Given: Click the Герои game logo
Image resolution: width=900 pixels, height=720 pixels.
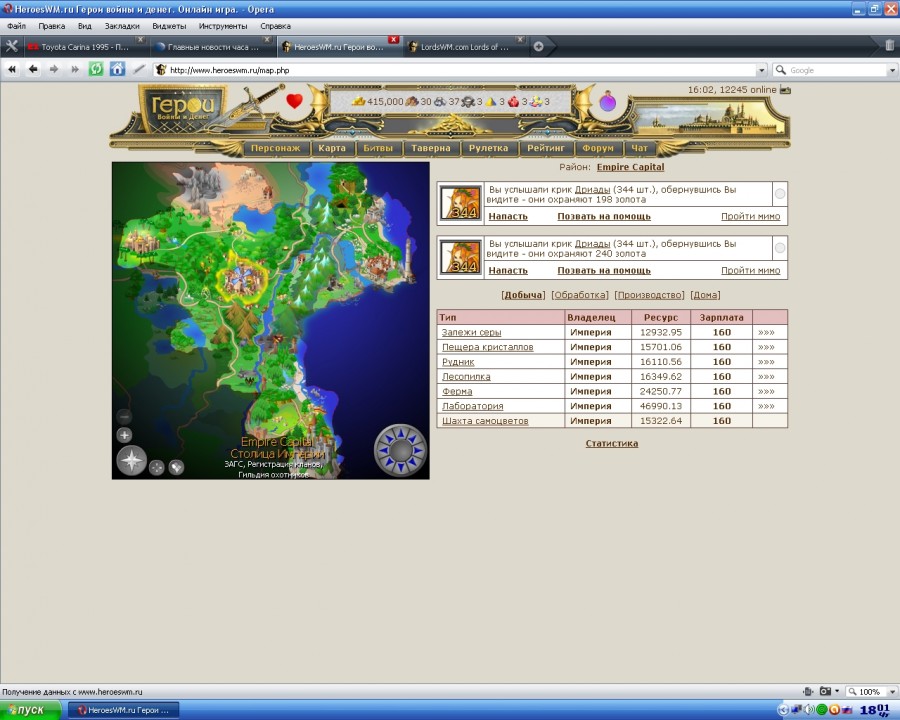Looking at the screenshot, I should (183, 108).
